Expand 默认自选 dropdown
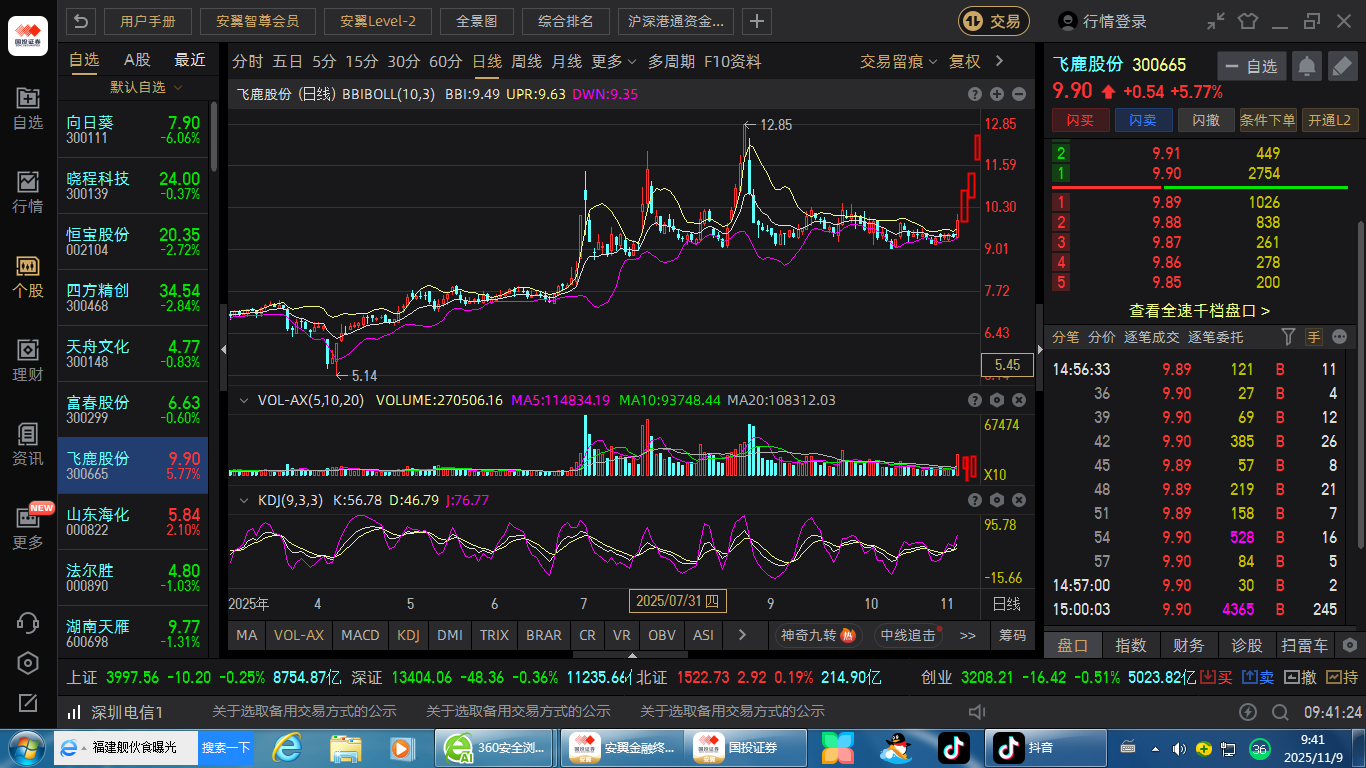 coord(146,87)
